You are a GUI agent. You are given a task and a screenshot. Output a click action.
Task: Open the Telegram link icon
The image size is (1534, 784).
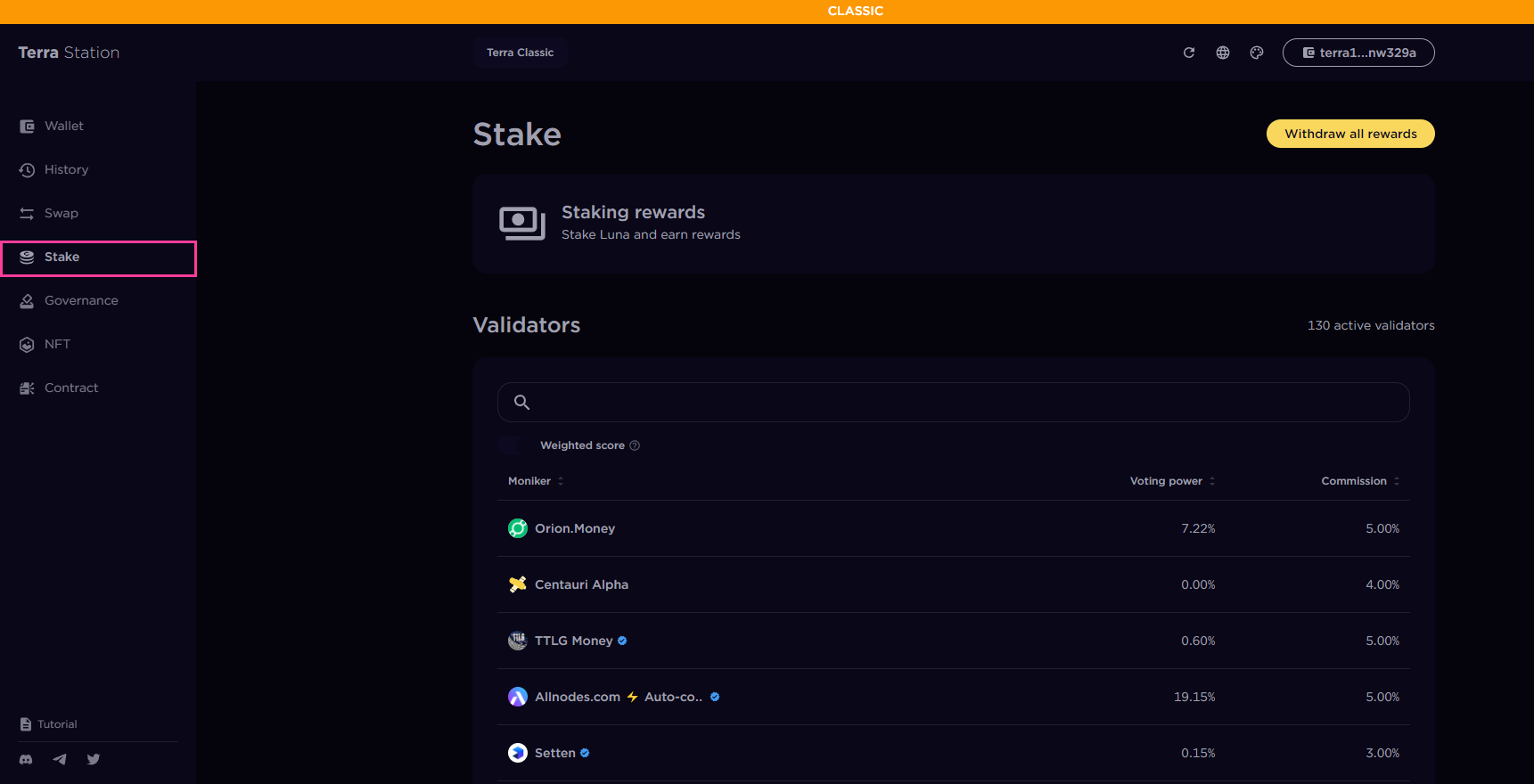coord(60,759)
